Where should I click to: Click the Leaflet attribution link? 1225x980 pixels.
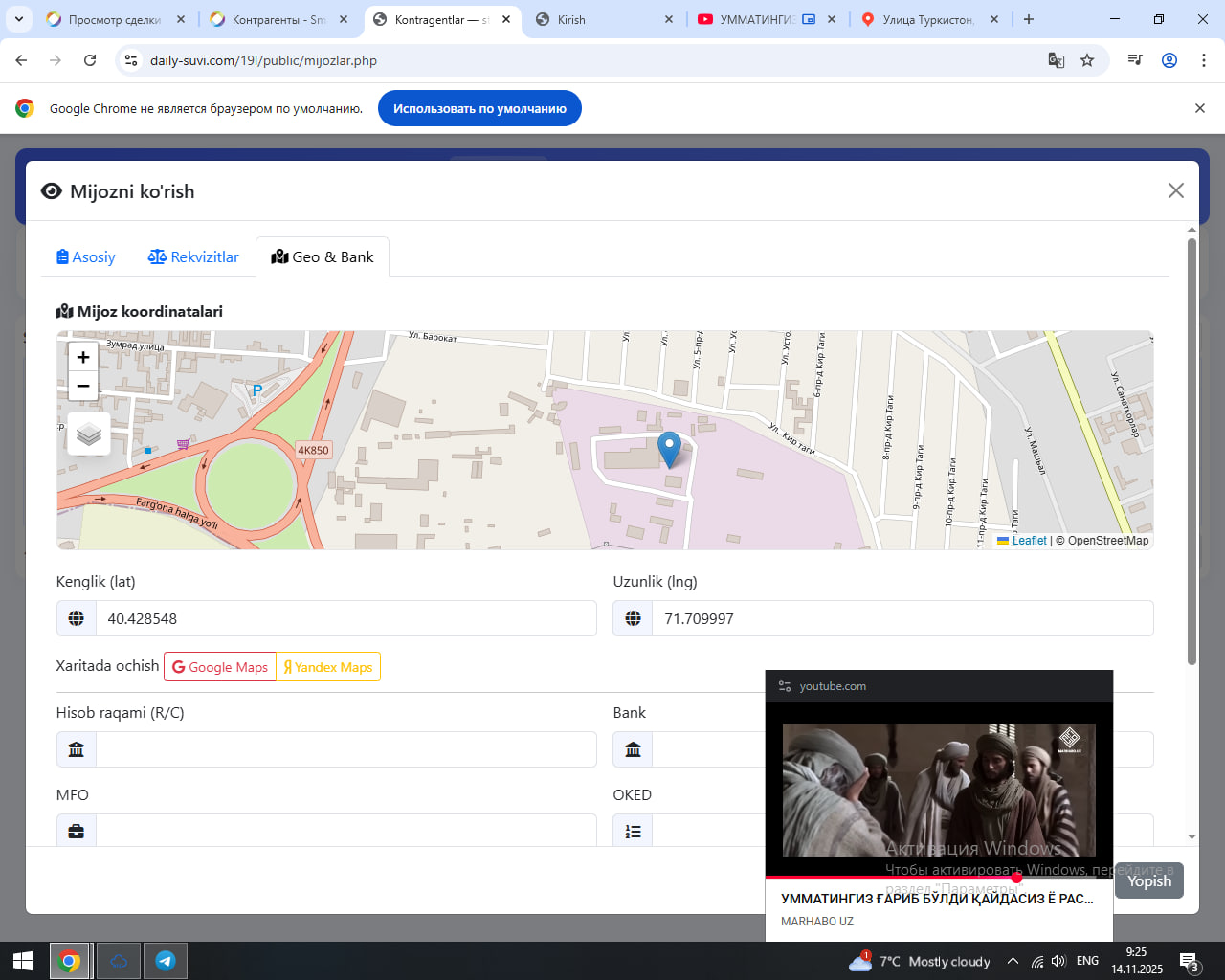[1029, 541]
